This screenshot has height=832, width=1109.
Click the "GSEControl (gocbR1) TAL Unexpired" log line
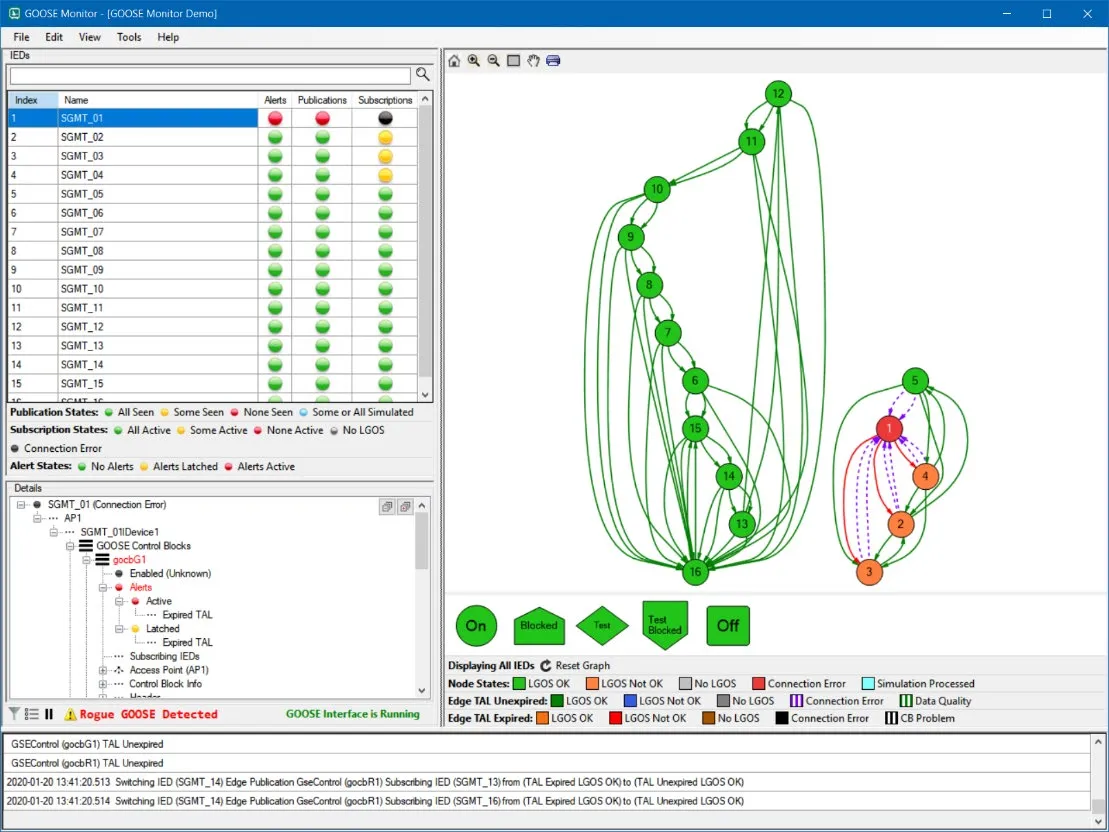(x=87, y=763)
